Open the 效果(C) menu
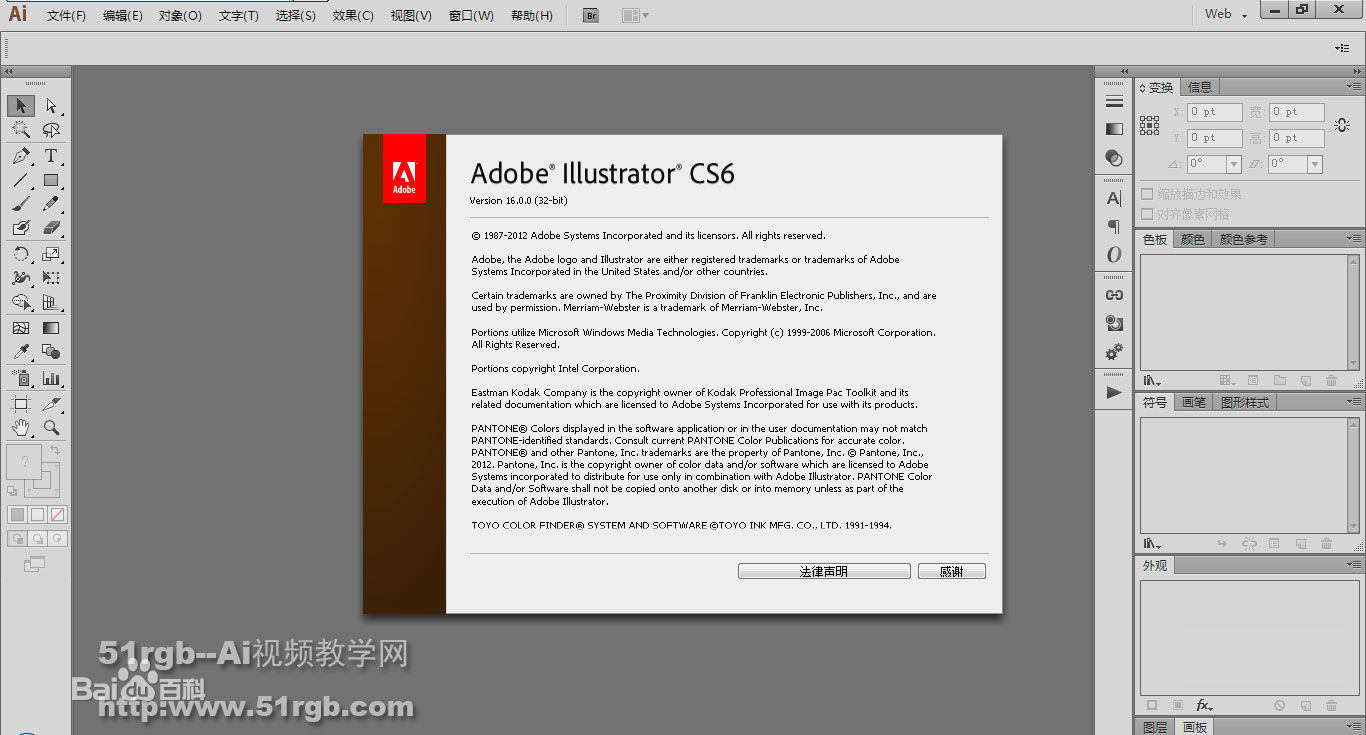This screenshot has height=735, width=1366. point(353,15)
